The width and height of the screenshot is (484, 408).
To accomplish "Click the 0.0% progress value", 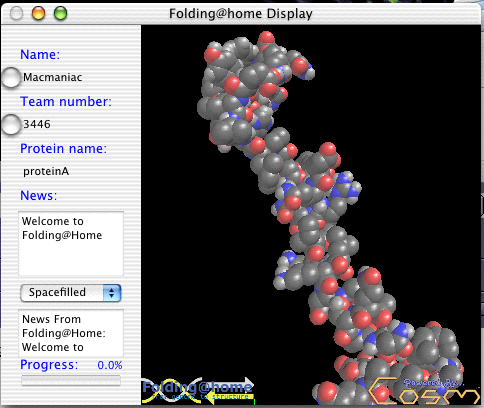I will 110,365.
